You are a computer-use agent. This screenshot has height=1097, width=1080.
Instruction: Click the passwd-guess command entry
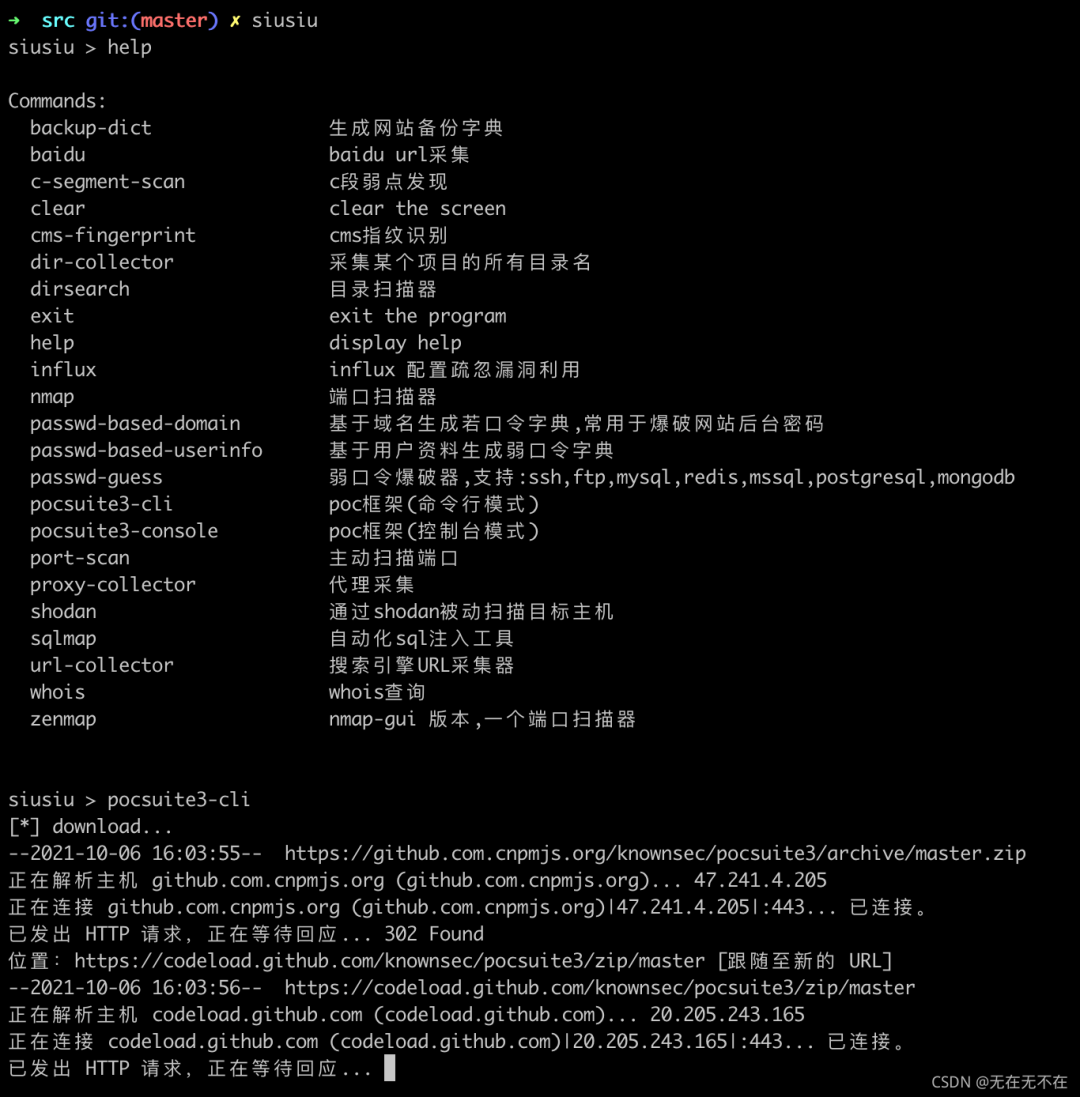[96, 477]
